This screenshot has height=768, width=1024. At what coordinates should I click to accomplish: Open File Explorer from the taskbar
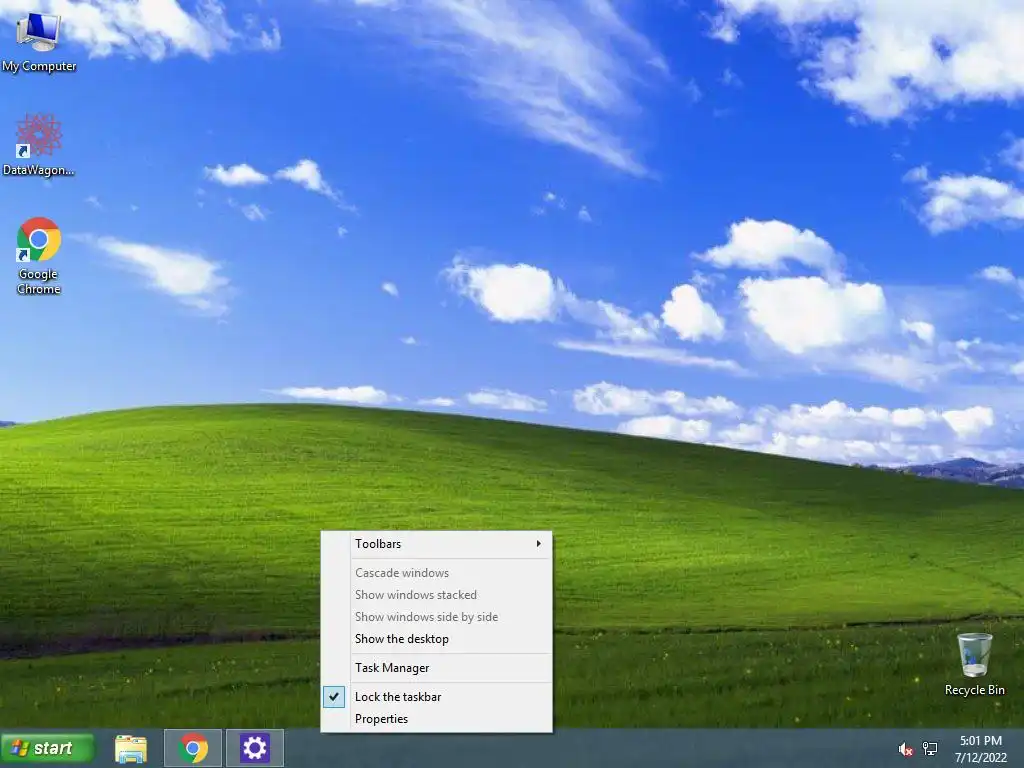click(131, 748)
